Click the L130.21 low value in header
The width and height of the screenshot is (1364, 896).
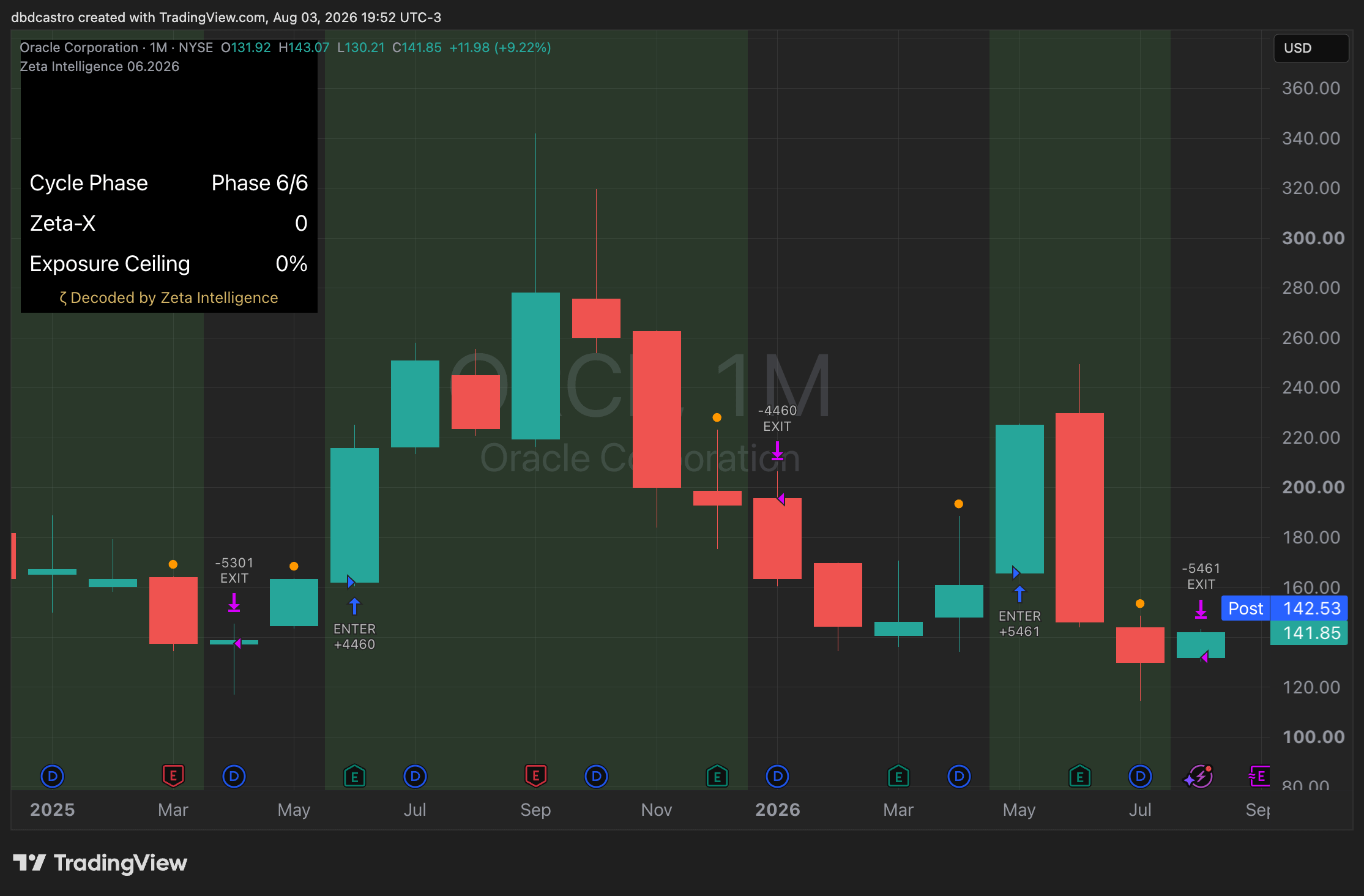pos(361,48)
